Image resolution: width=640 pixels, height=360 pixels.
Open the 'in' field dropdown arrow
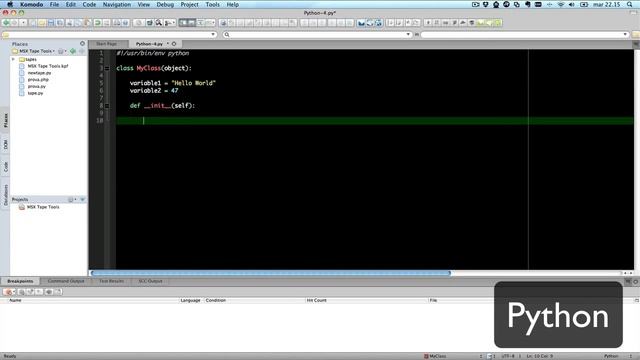coord(625,35)
